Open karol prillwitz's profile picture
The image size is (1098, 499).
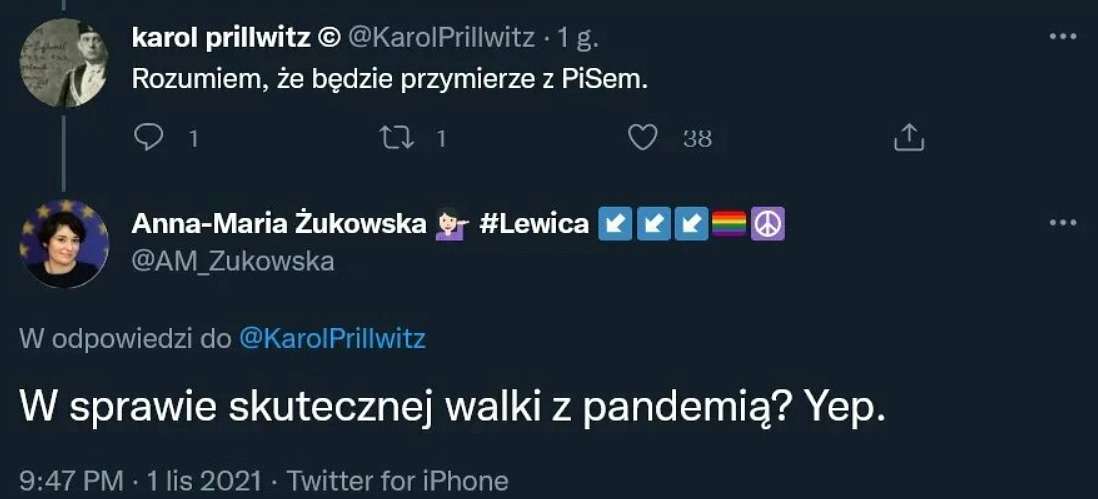click(64, 63)
